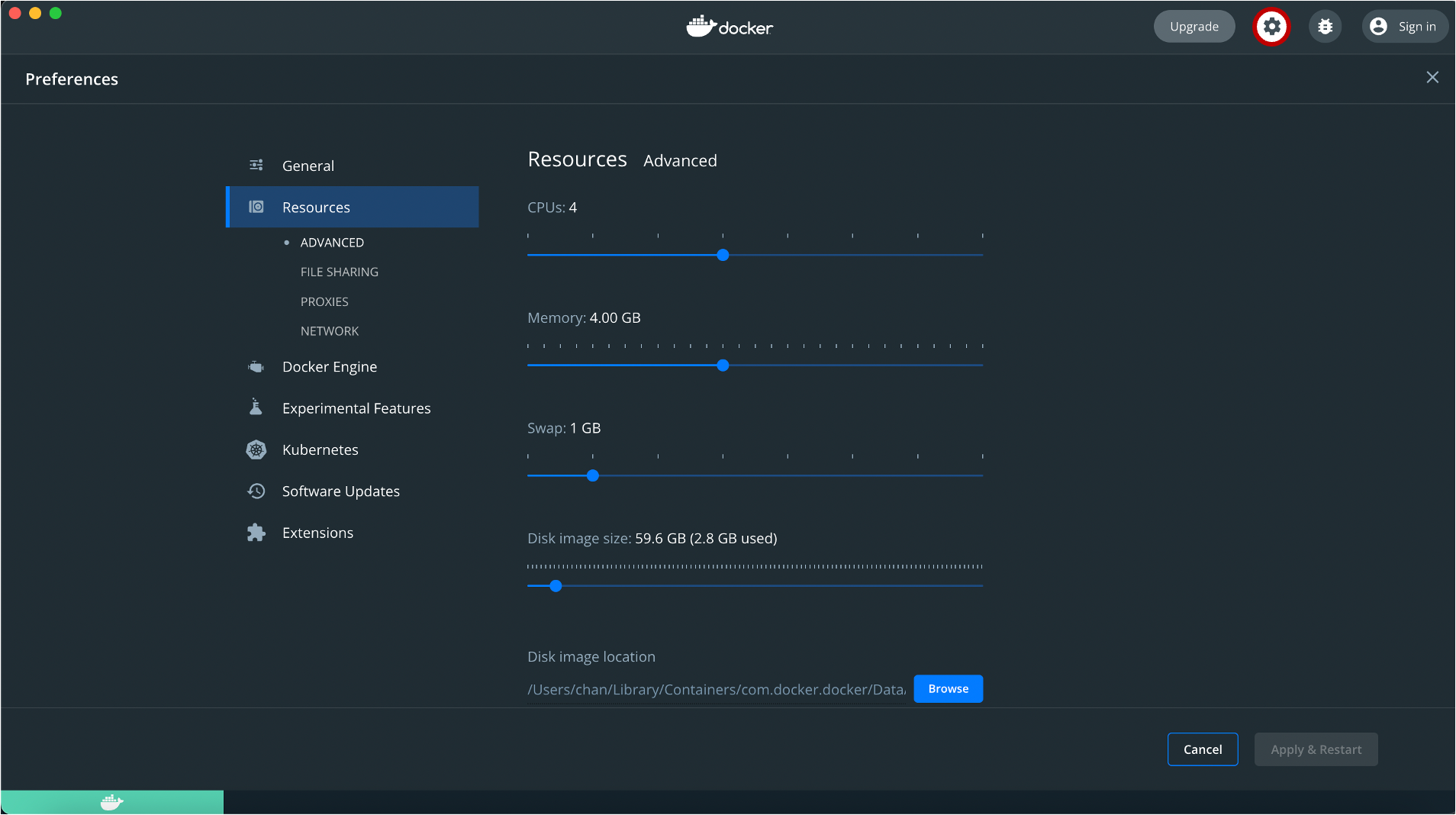Click the Extensions puzzle piece icon
Screen dimensions: 1456x815
click(x=256, y=533)
